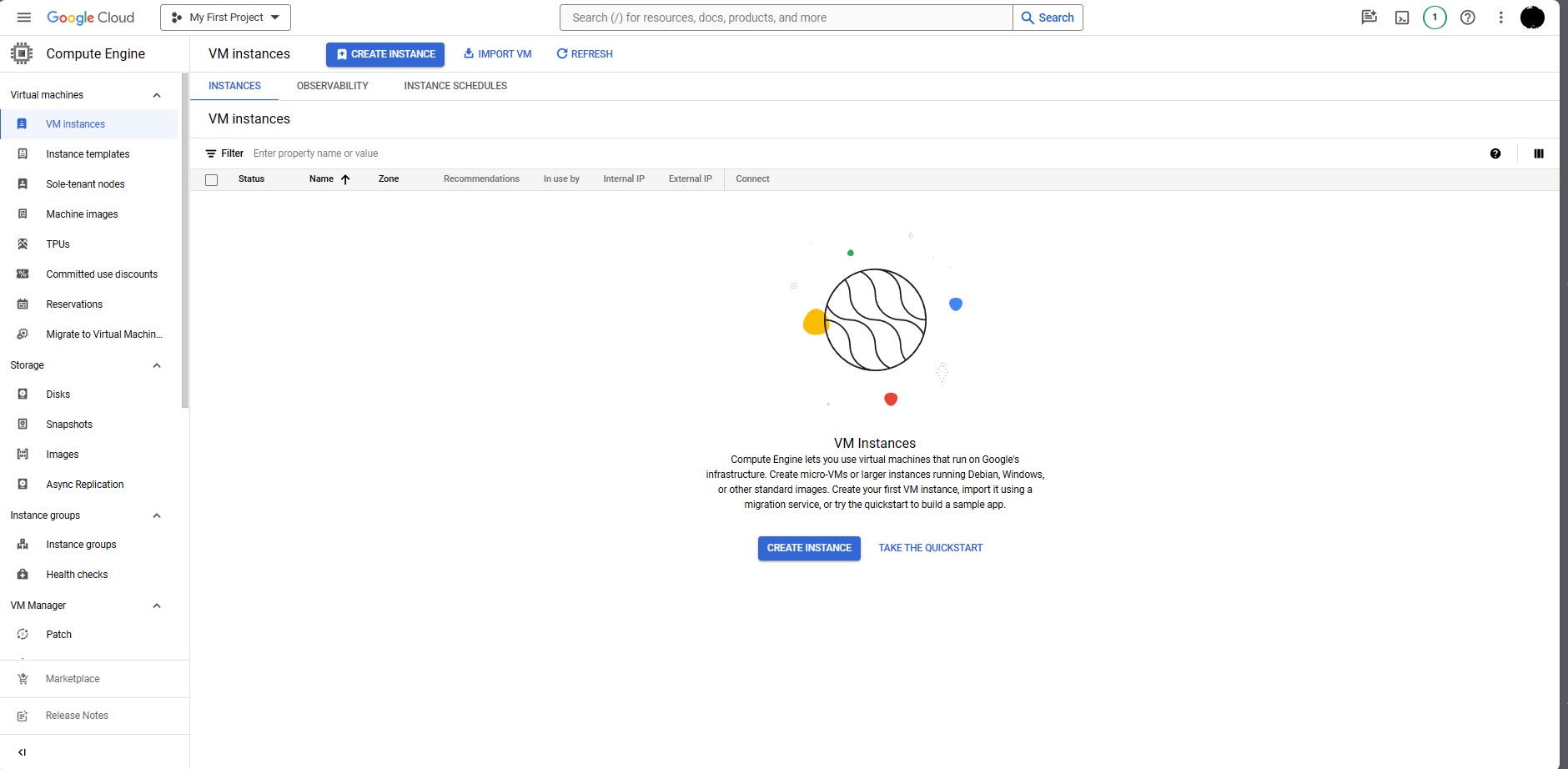
Task: Collapse the sidebar navigation panel
Action: click(x=22, y=752)
